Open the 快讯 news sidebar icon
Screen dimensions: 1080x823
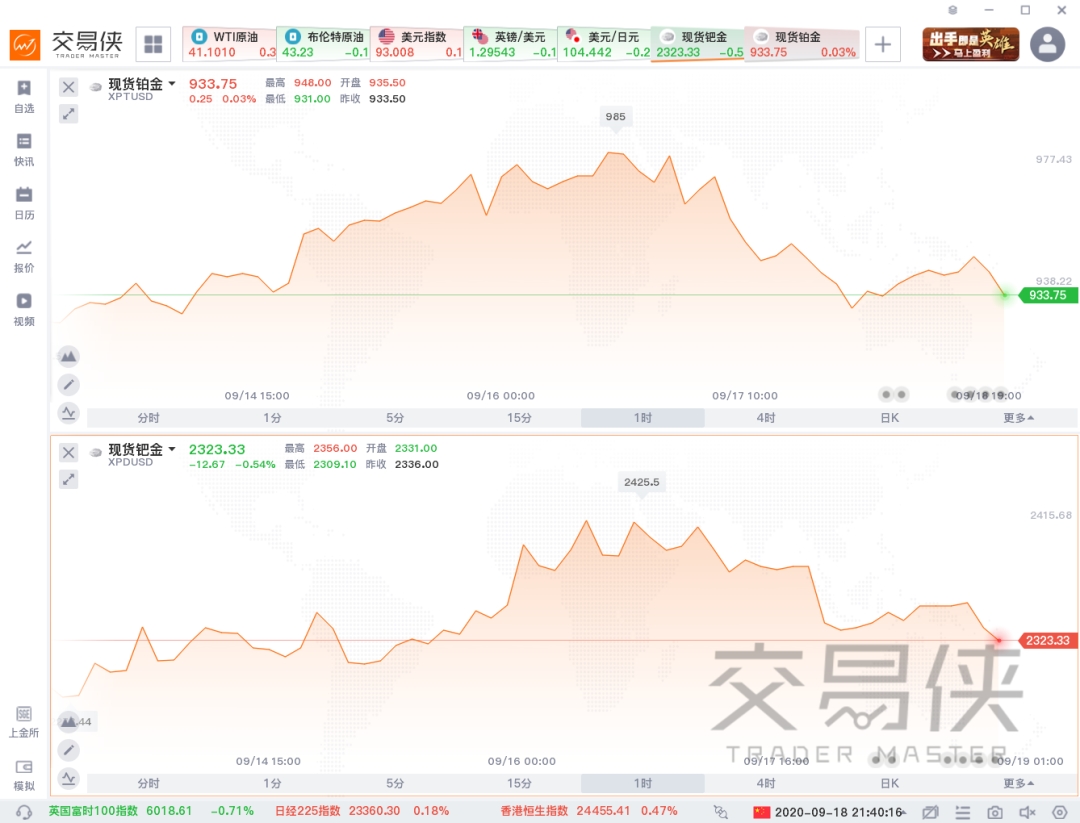tap(24, 150)
